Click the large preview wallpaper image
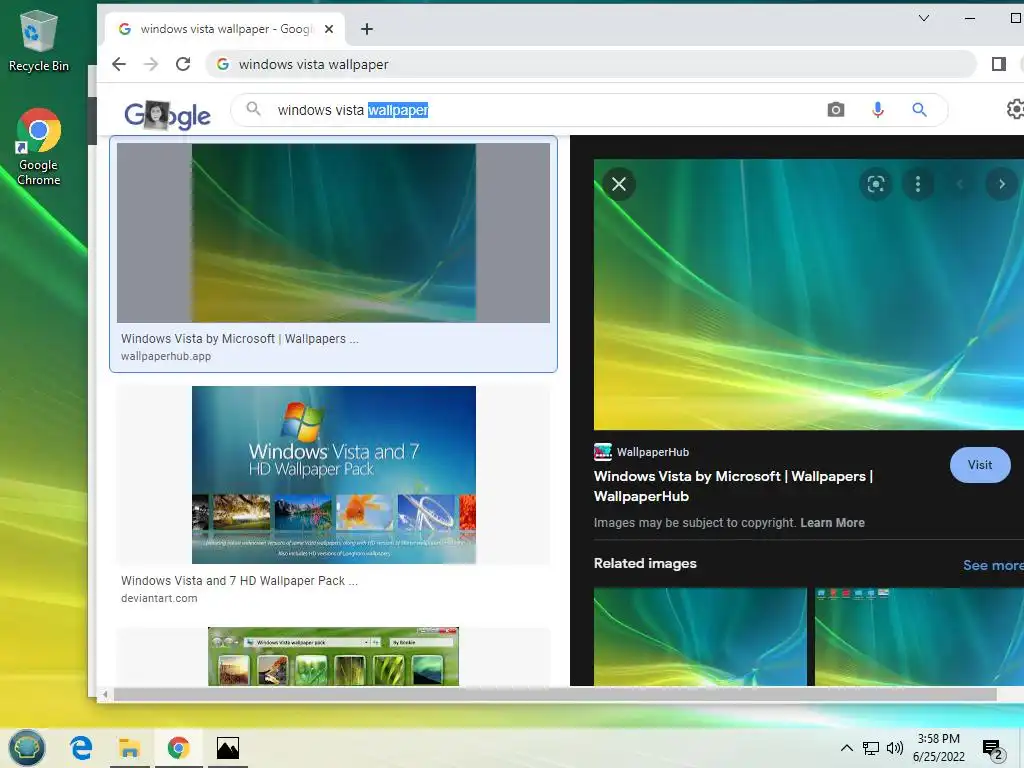 (x=808, y=294)
